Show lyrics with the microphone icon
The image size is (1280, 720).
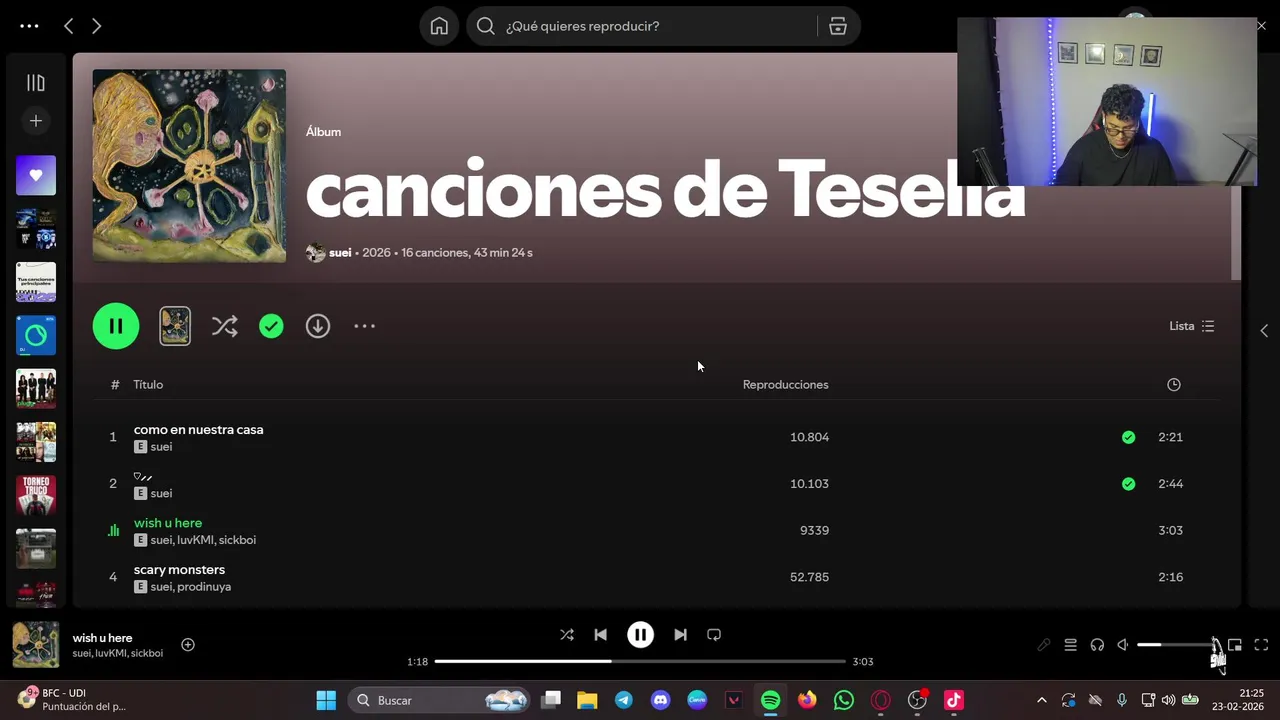point(1044,645)
